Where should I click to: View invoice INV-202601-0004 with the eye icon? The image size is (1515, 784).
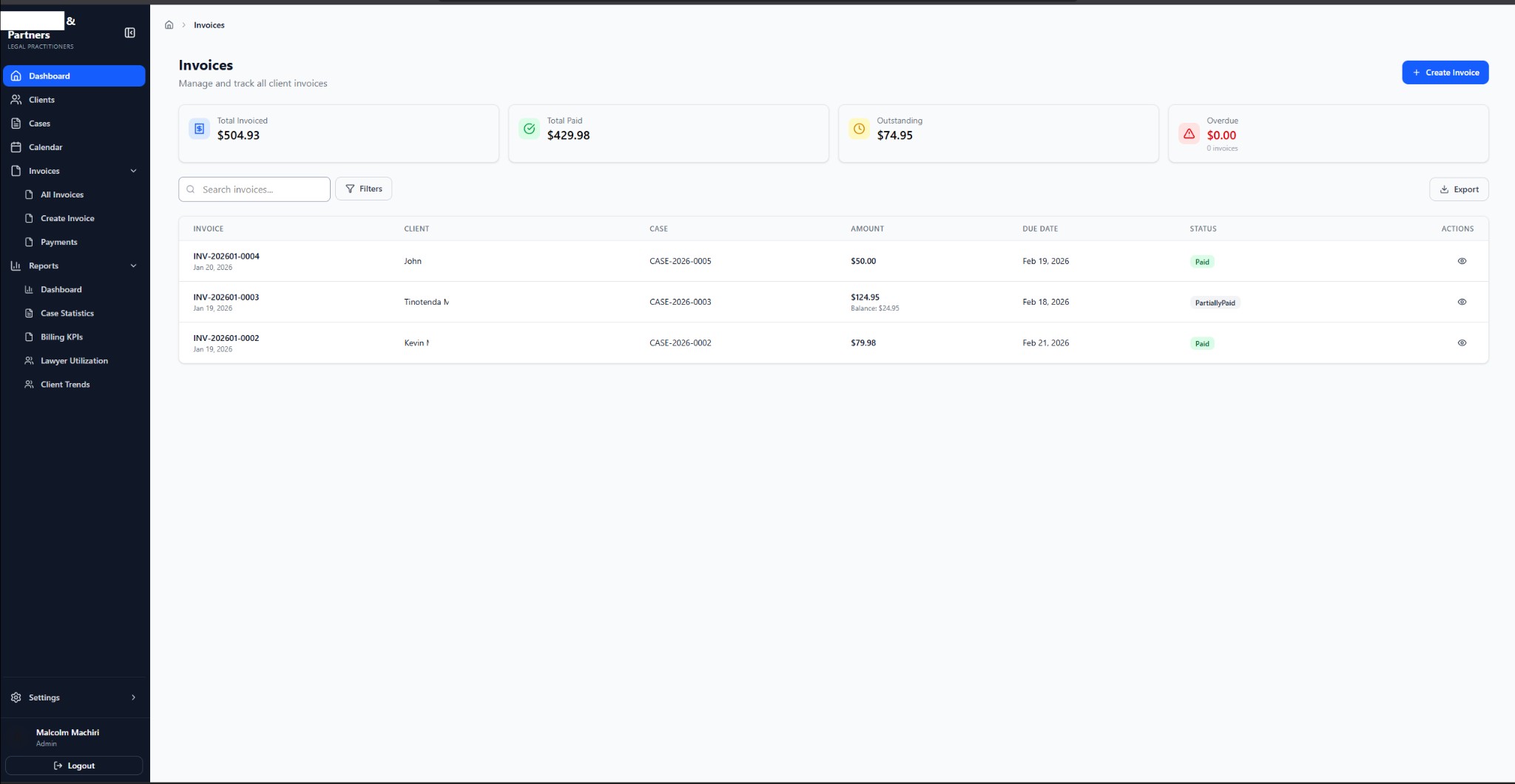tap(1462, 260)
